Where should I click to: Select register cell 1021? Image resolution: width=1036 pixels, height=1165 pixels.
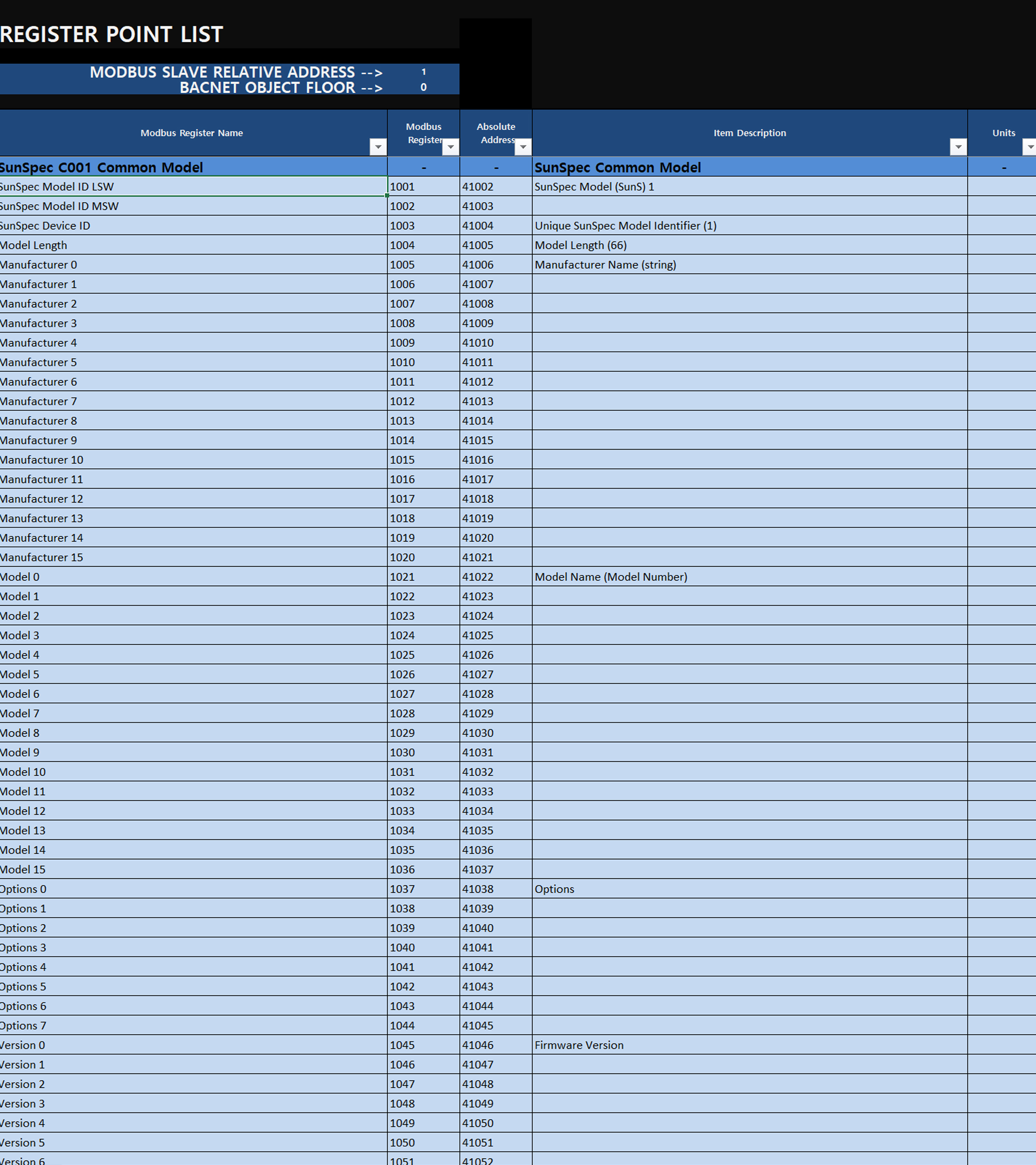point(424,577)
